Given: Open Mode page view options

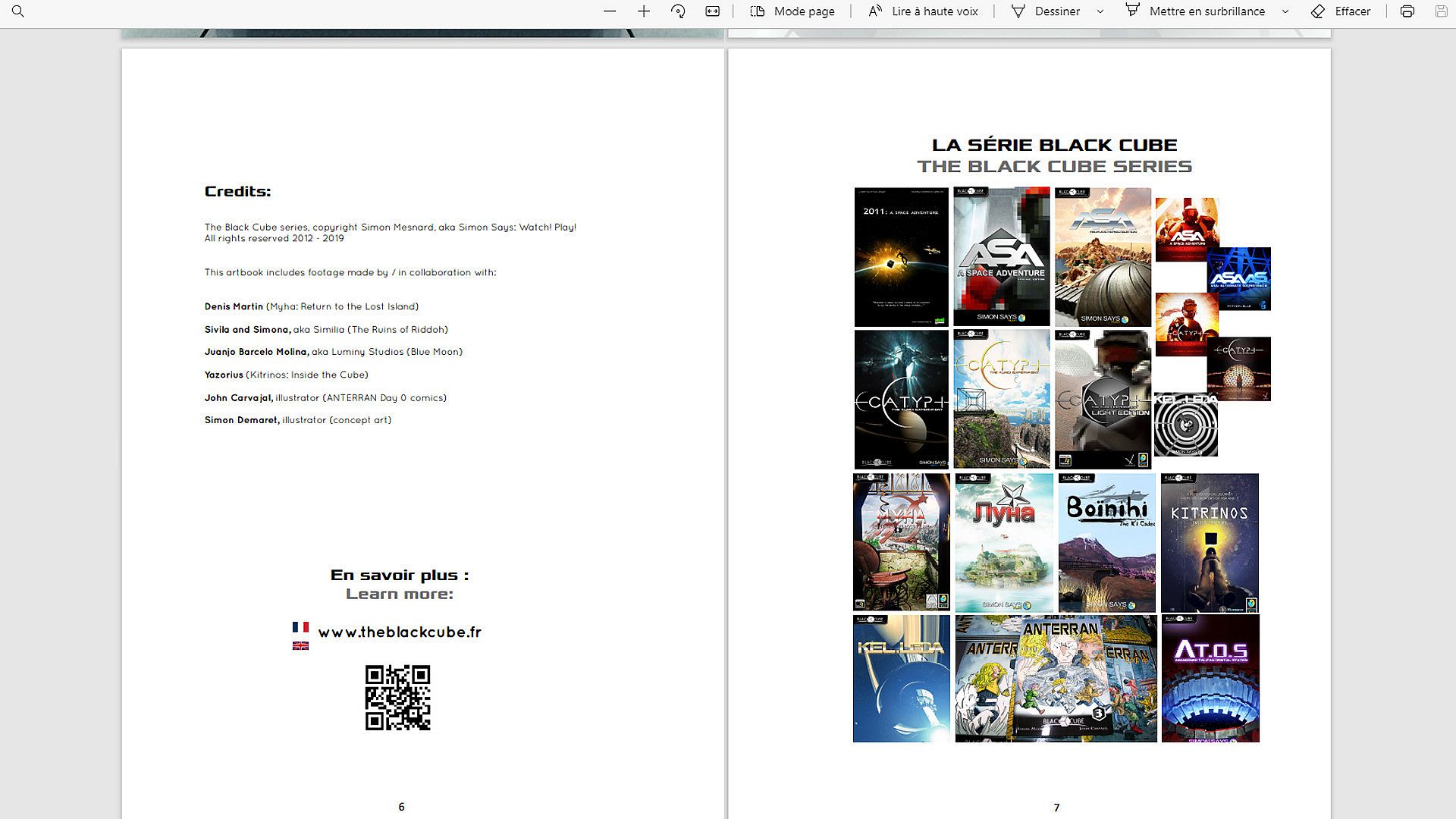Looking at the screenshot, I should 792,11.
